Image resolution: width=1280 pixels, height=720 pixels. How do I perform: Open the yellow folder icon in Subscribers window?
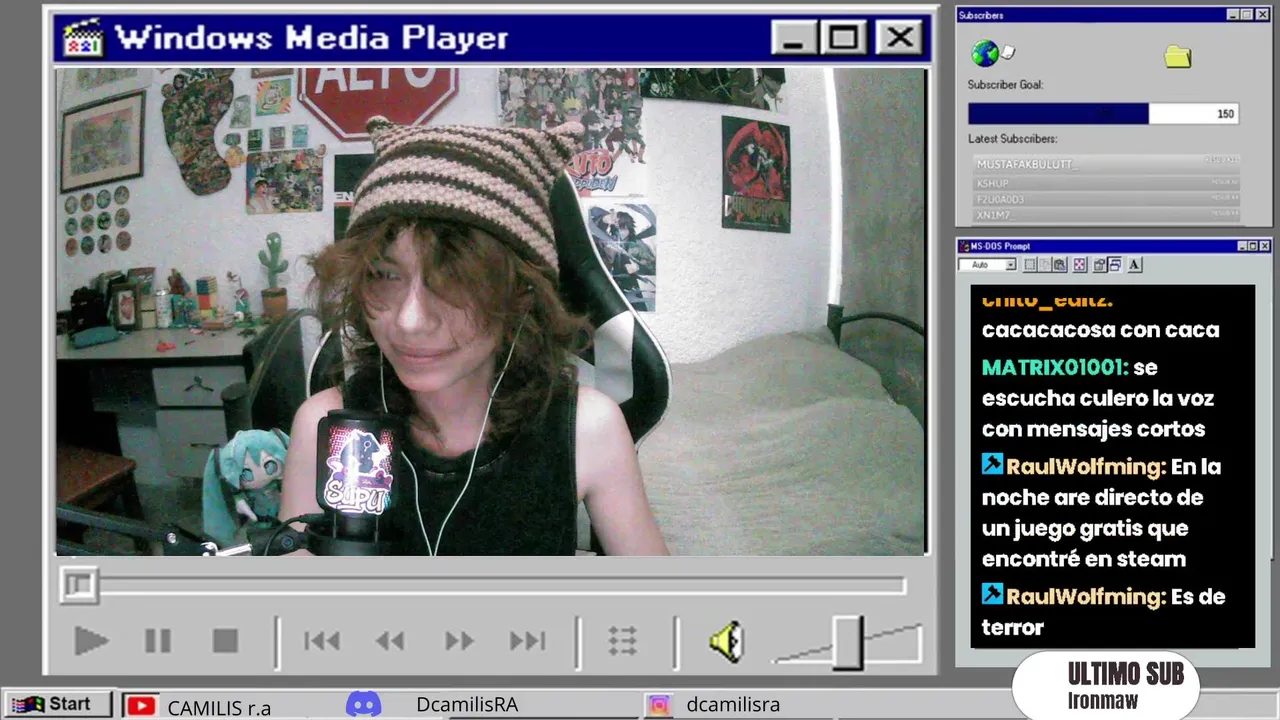coord(1178,57)
